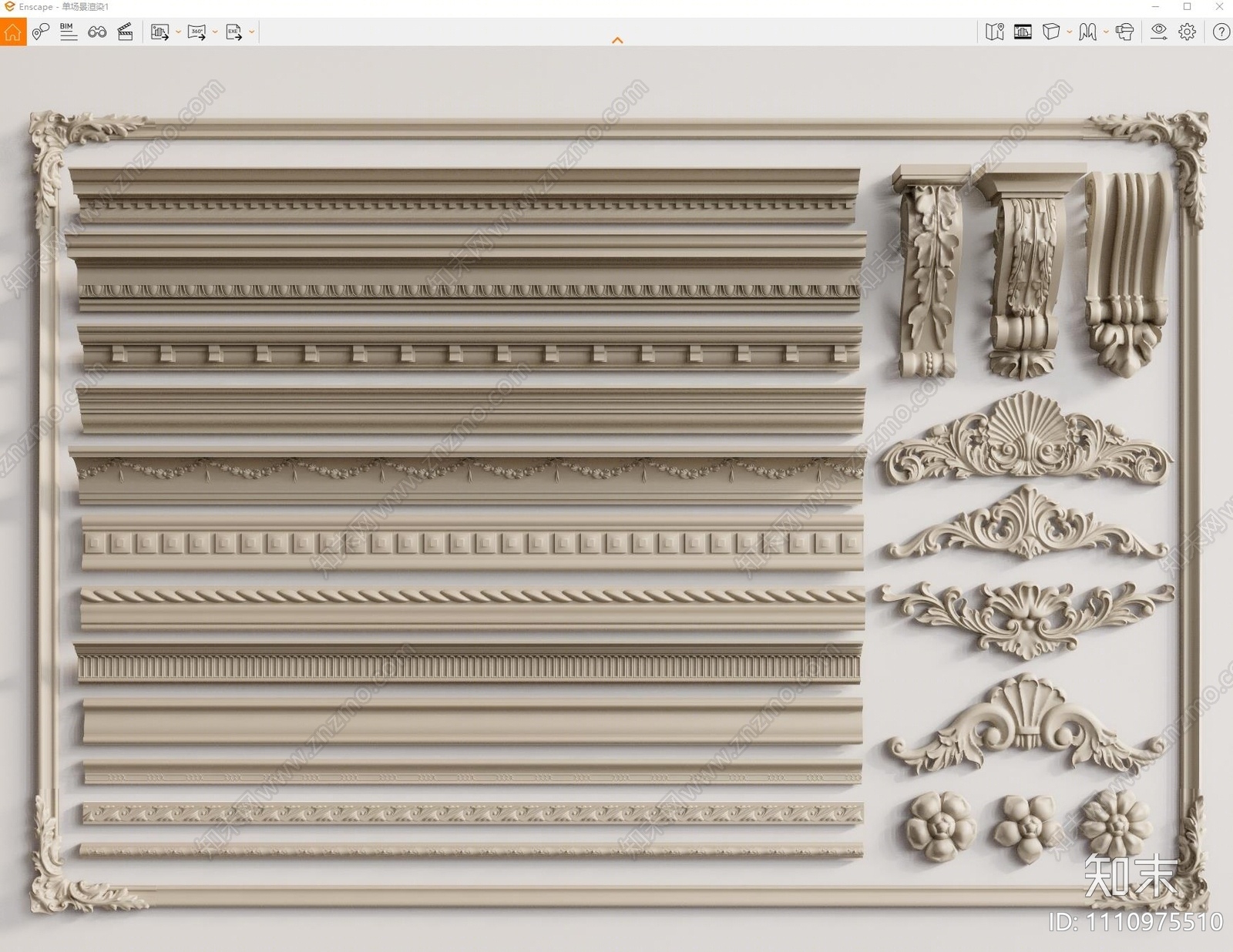Click the 360° panorama export icon
Screen dimensions: 1233x952
point(197,32)
